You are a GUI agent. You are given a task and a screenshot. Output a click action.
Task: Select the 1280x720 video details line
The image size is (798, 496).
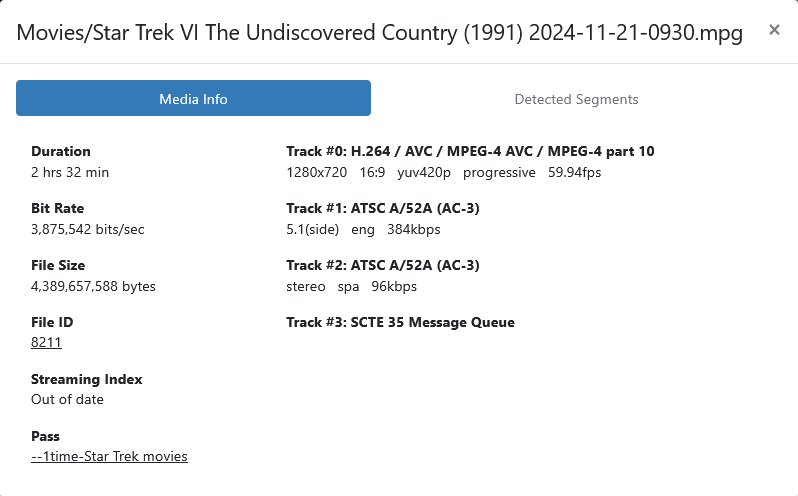[443, 172]
